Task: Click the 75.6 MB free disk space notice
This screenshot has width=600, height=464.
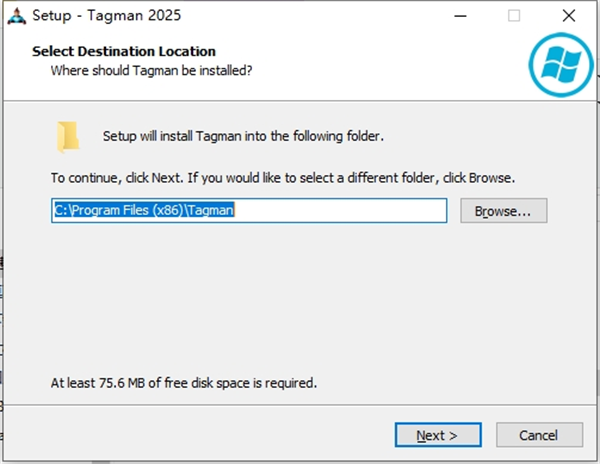Action: click(x=183, y=382)
